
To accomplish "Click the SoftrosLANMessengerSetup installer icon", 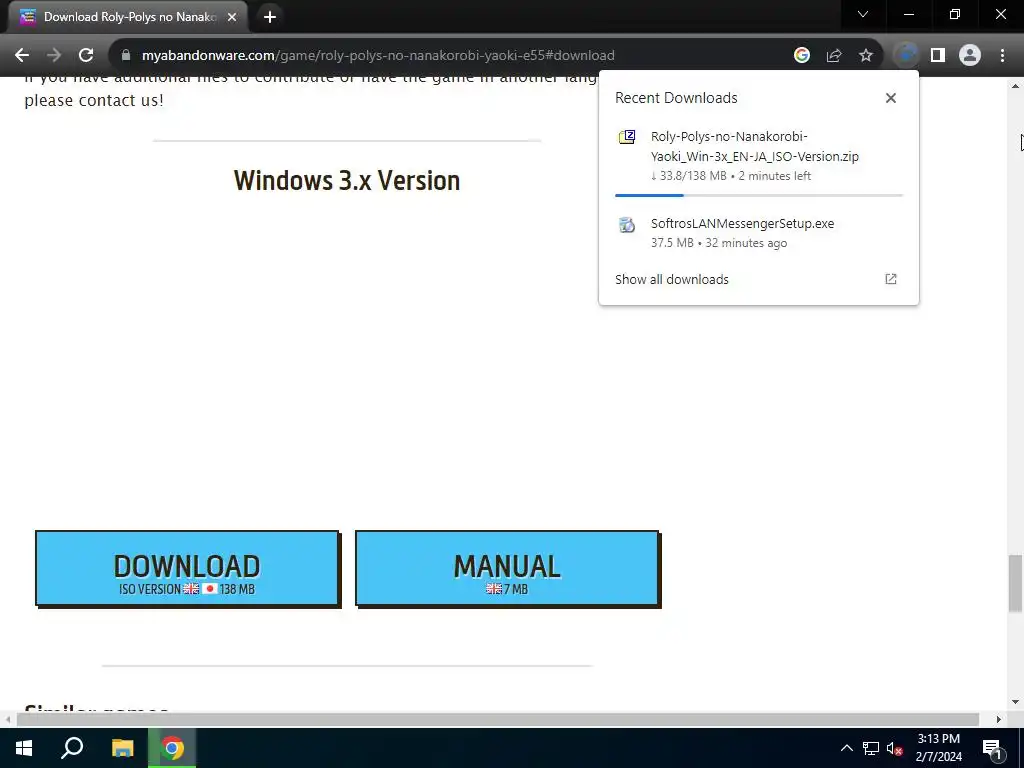I will [x=627, y=225].
